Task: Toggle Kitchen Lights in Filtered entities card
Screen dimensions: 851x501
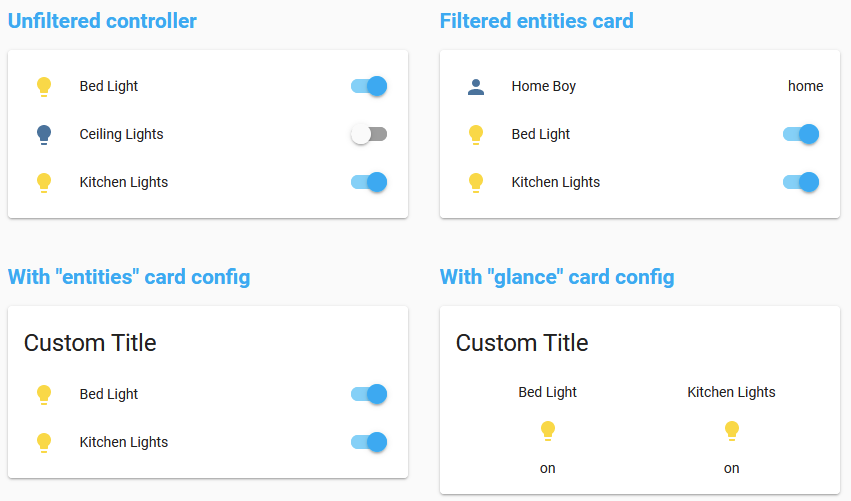Action: (x=801, y=182)
